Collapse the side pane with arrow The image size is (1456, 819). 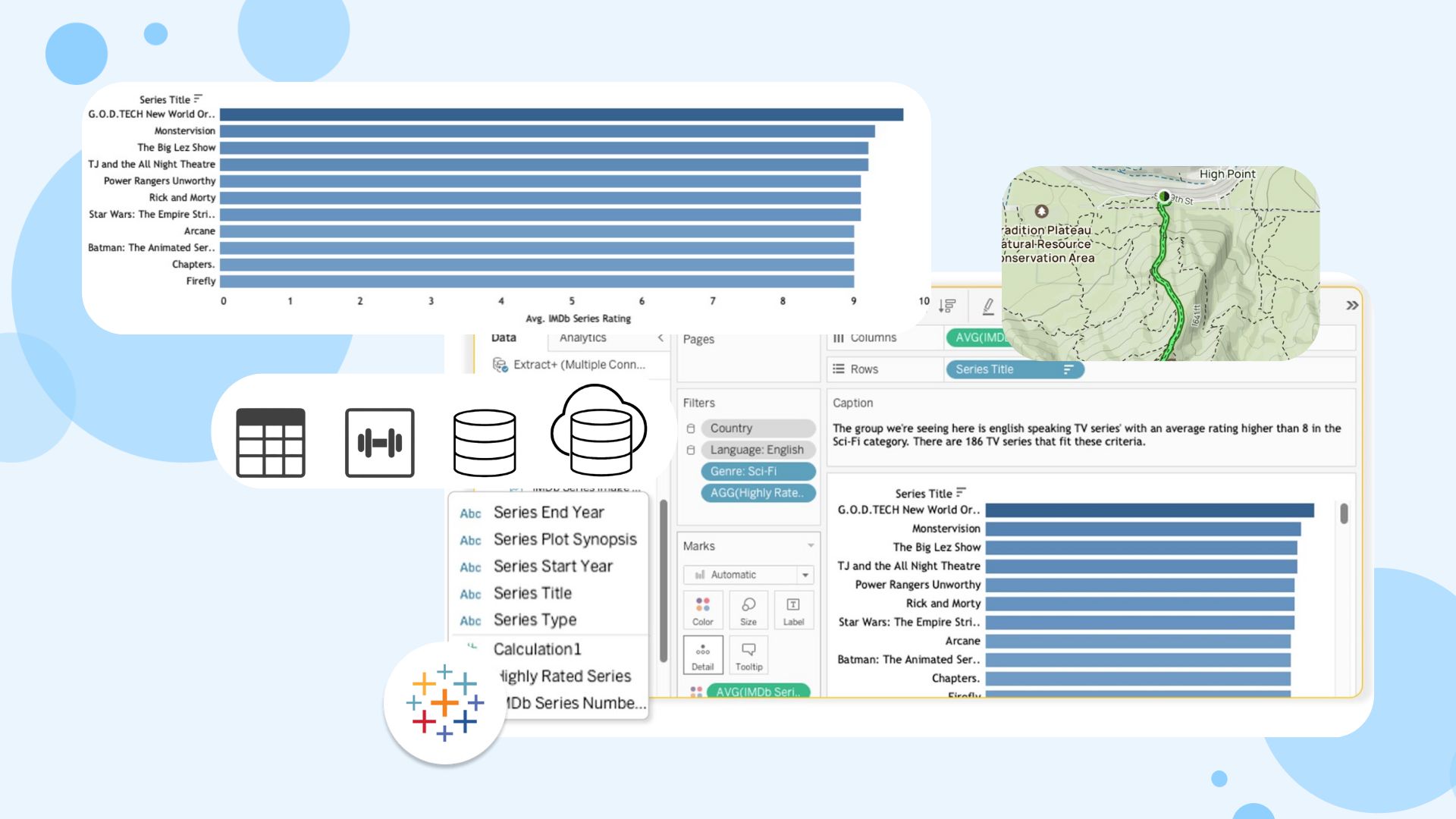pos(661,338)
